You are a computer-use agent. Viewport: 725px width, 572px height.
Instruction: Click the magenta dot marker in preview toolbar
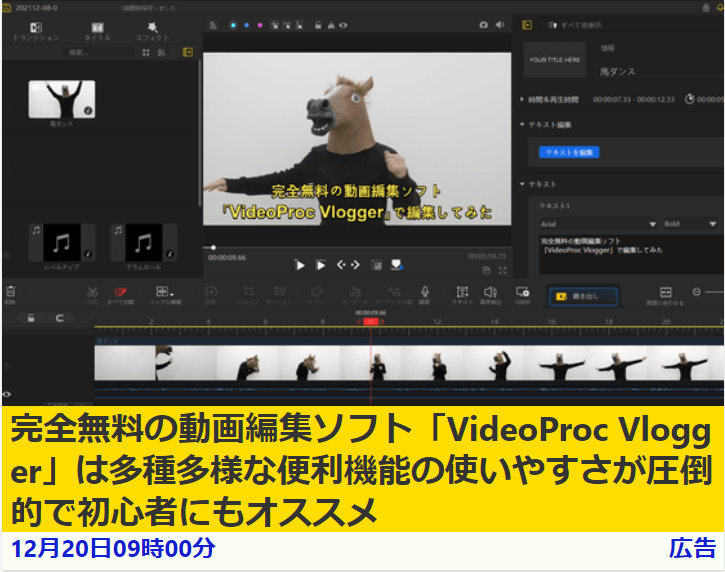click(260, 25)
